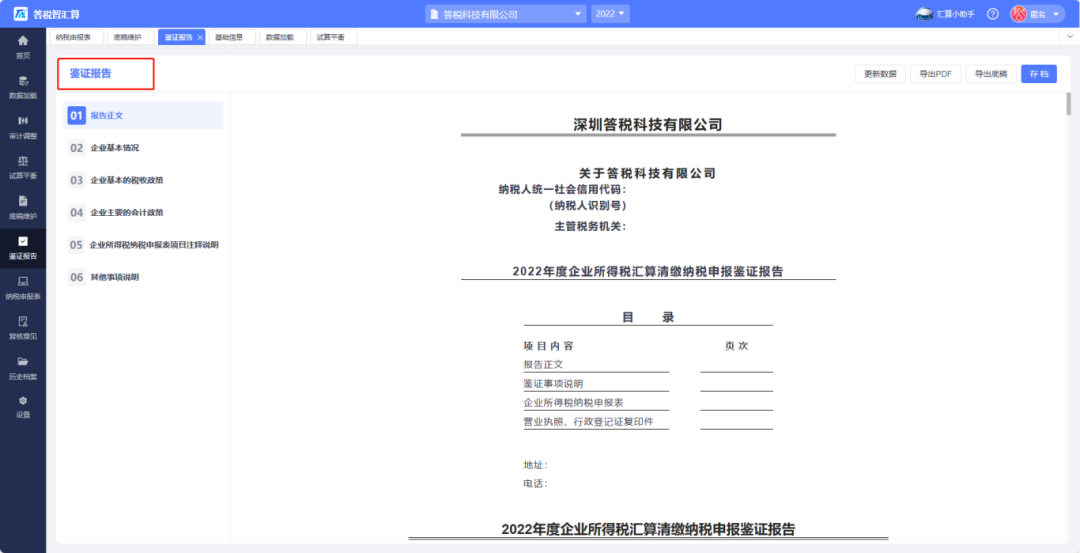
Task: Open the 匿名 user account menu
Action: (x=1037, y=14)
